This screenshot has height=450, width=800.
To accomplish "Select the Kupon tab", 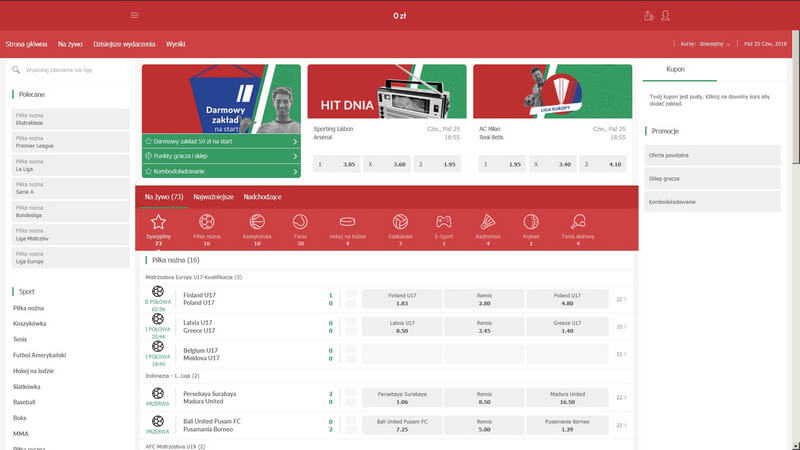I will 676,69.
